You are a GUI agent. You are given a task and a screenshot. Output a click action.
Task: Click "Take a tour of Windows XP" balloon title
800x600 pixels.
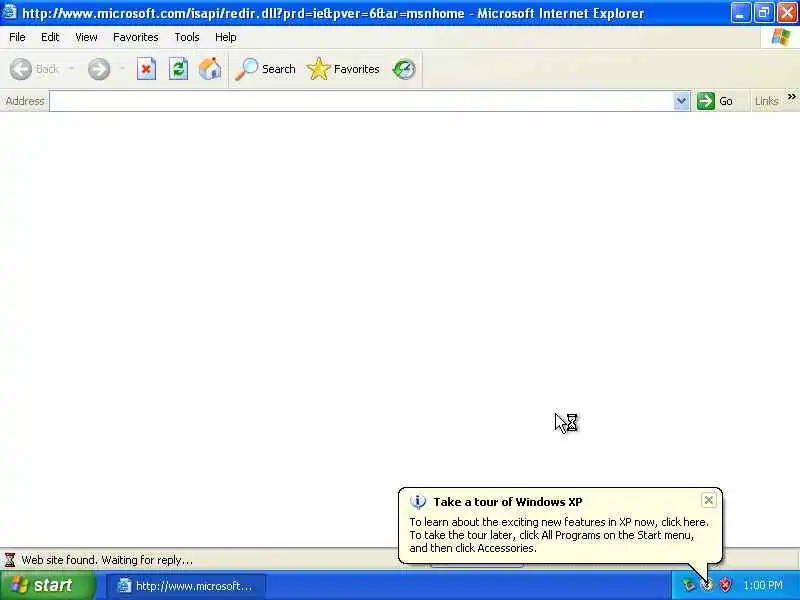(x=508, y=502)
